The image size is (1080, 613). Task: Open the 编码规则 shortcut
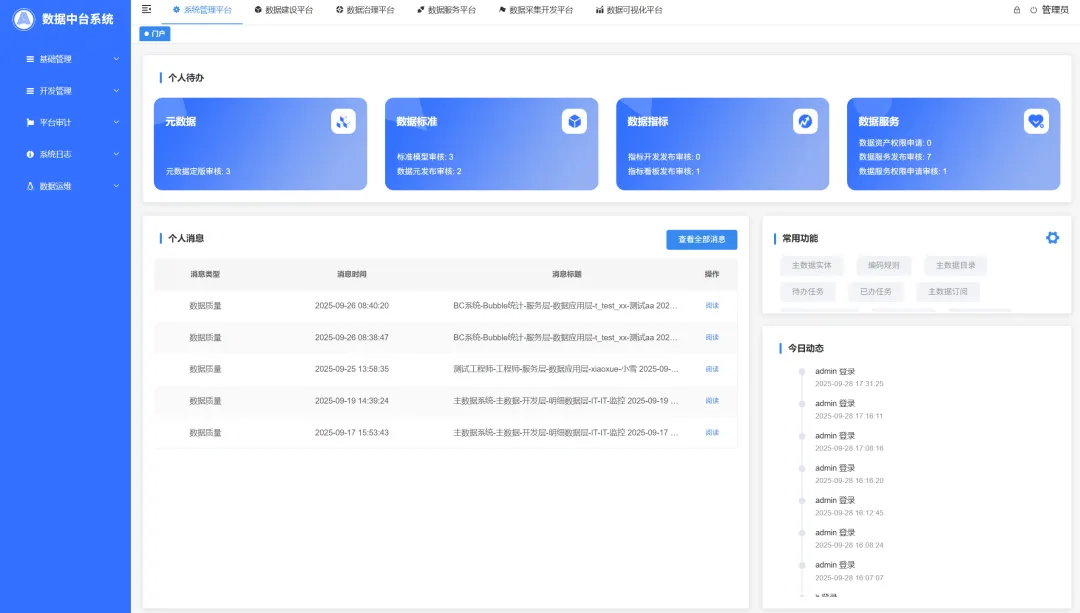pos(884,265)
